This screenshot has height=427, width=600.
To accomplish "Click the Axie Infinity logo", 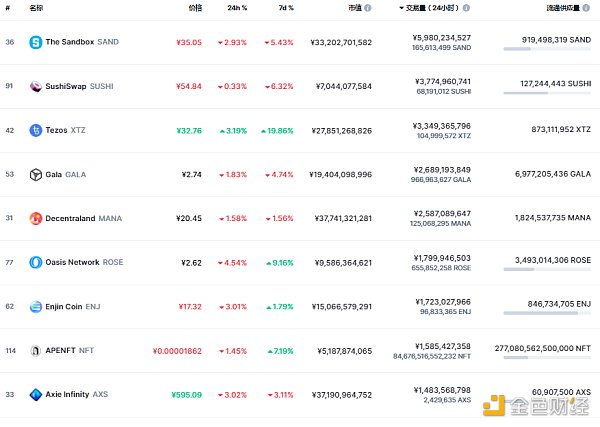I will pos(36,394).
